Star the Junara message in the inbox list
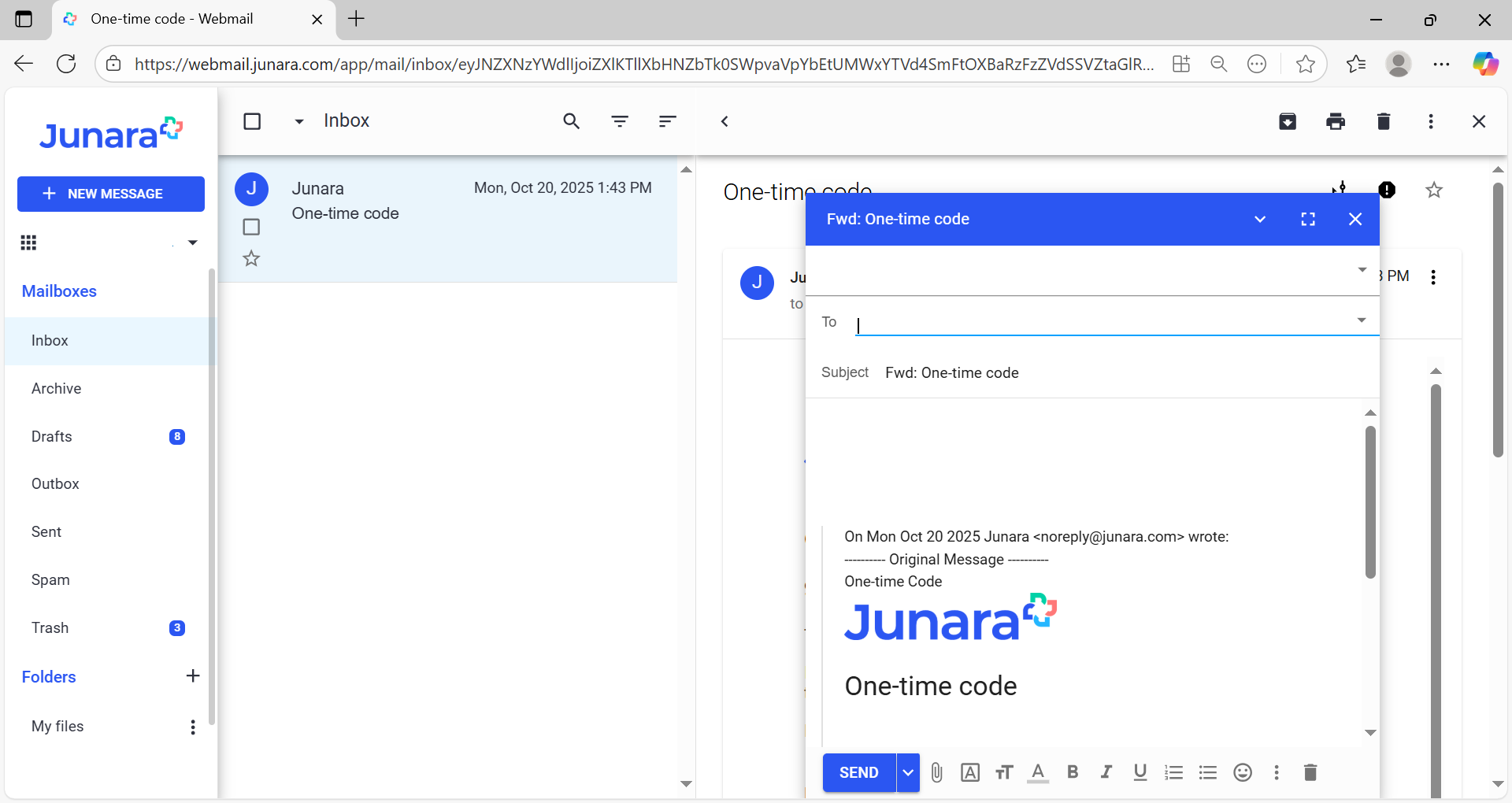 coord(251,258)
